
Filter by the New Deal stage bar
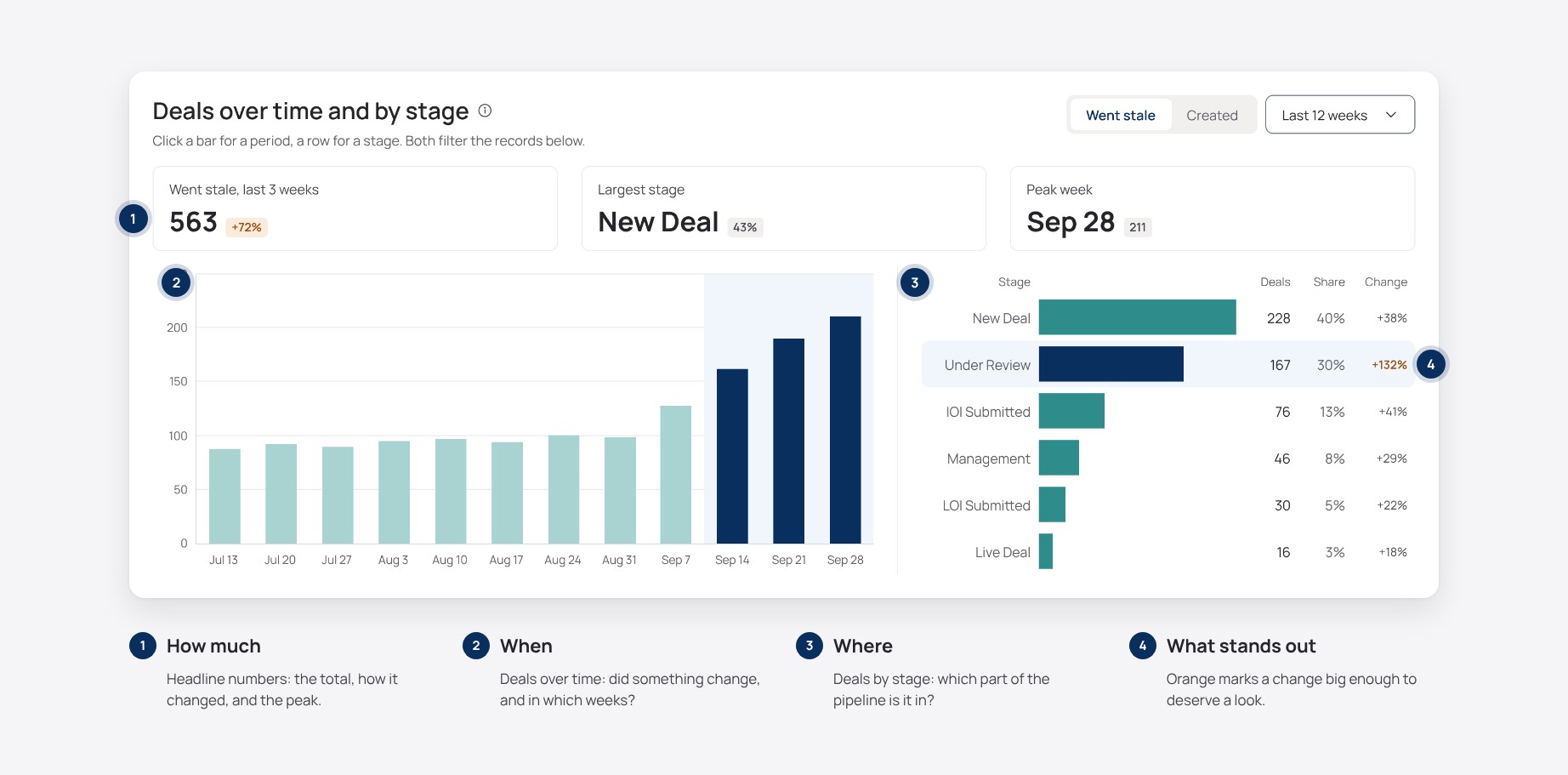coord(1138,317)
